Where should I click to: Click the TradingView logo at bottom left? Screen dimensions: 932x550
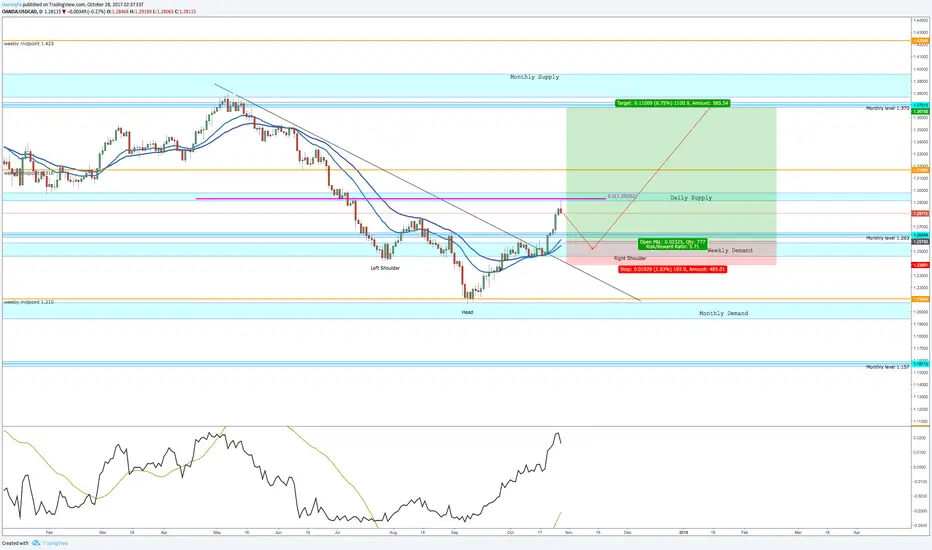pos(50,543)
